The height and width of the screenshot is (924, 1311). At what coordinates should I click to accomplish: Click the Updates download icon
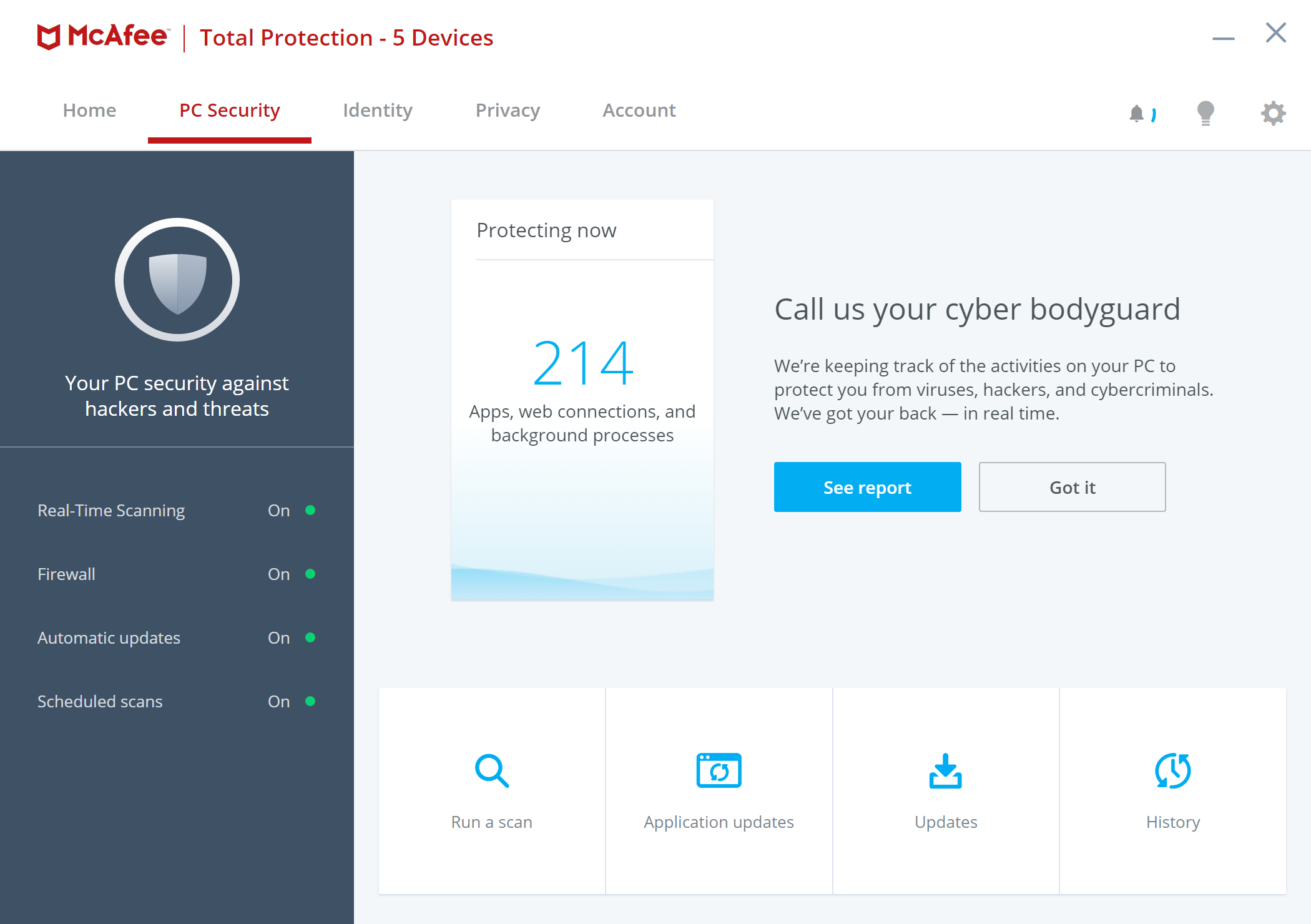[945, 771]
